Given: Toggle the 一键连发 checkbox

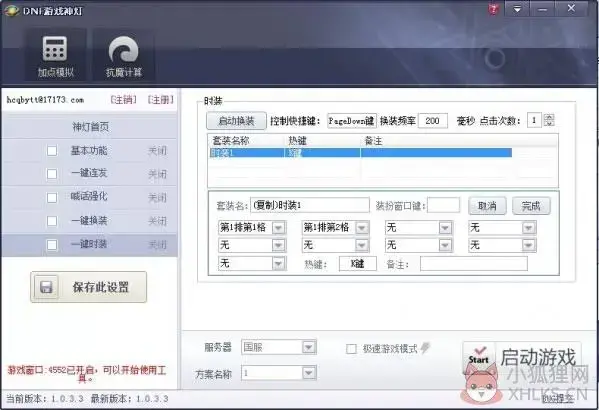Looking at the screenshot, I should (x=52, y=174).
